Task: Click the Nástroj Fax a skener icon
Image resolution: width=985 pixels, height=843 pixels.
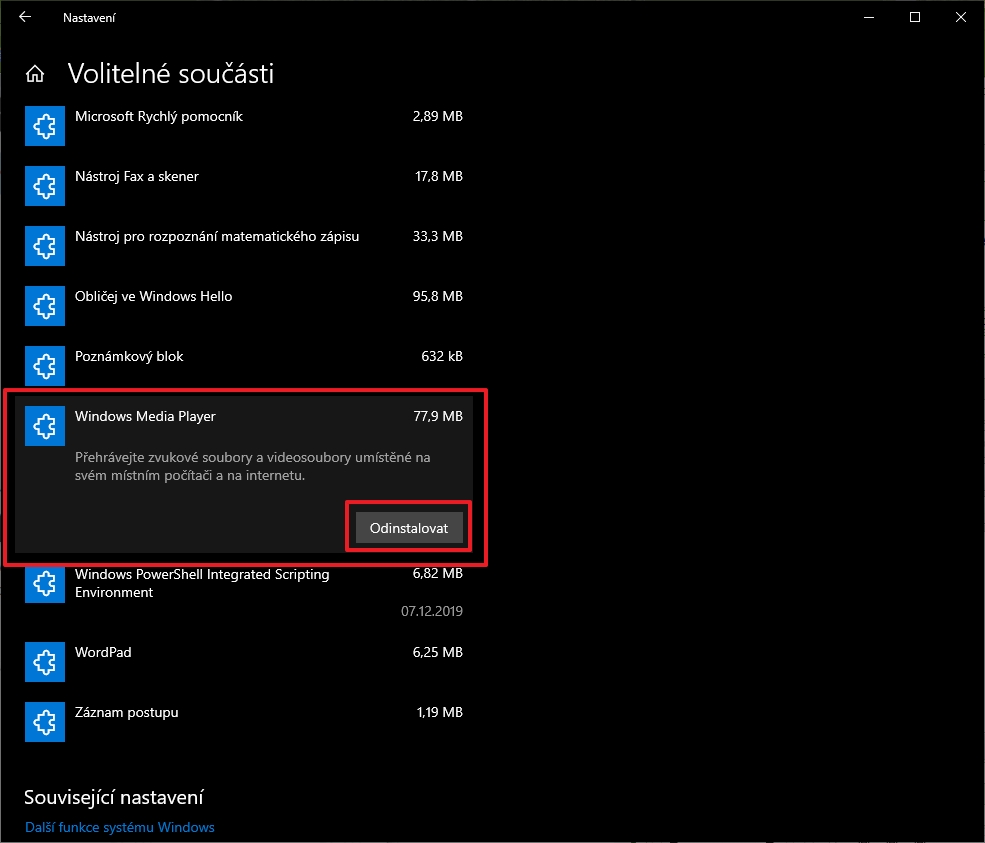Action: click(x=45, y=186)
